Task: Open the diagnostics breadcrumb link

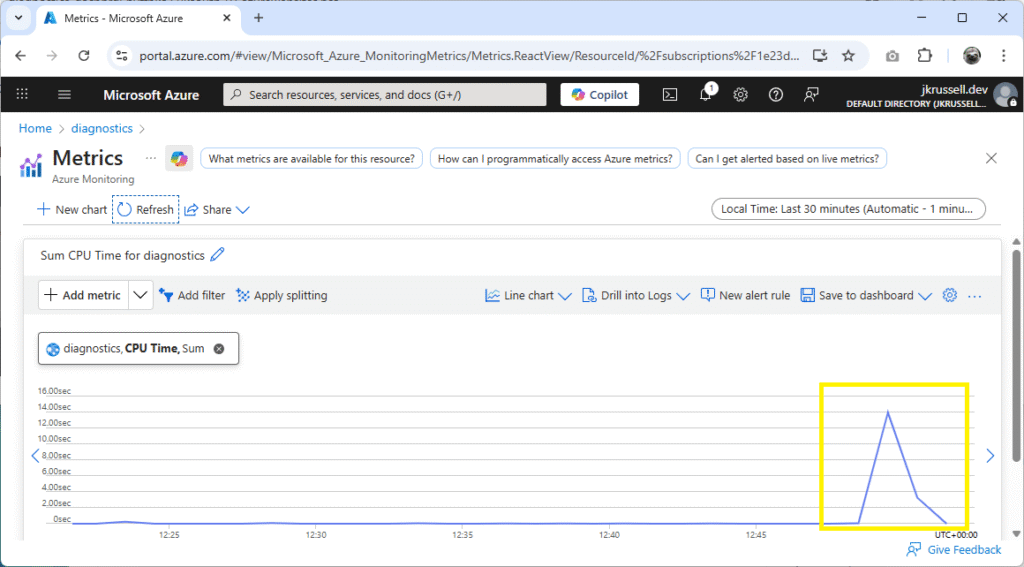Action: click(102, 129)
